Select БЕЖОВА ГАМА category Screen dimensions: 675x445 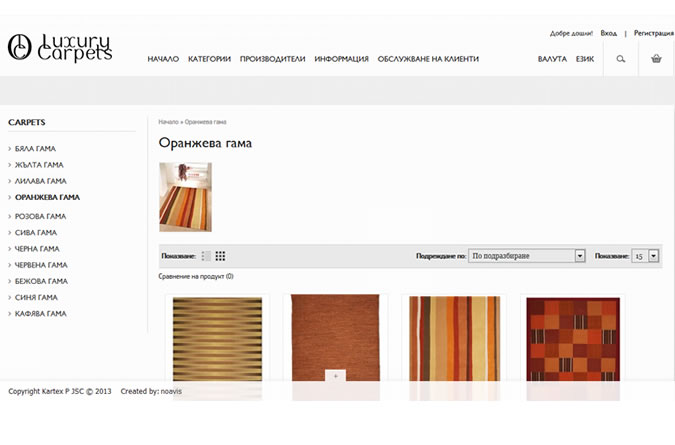(41, 281)
